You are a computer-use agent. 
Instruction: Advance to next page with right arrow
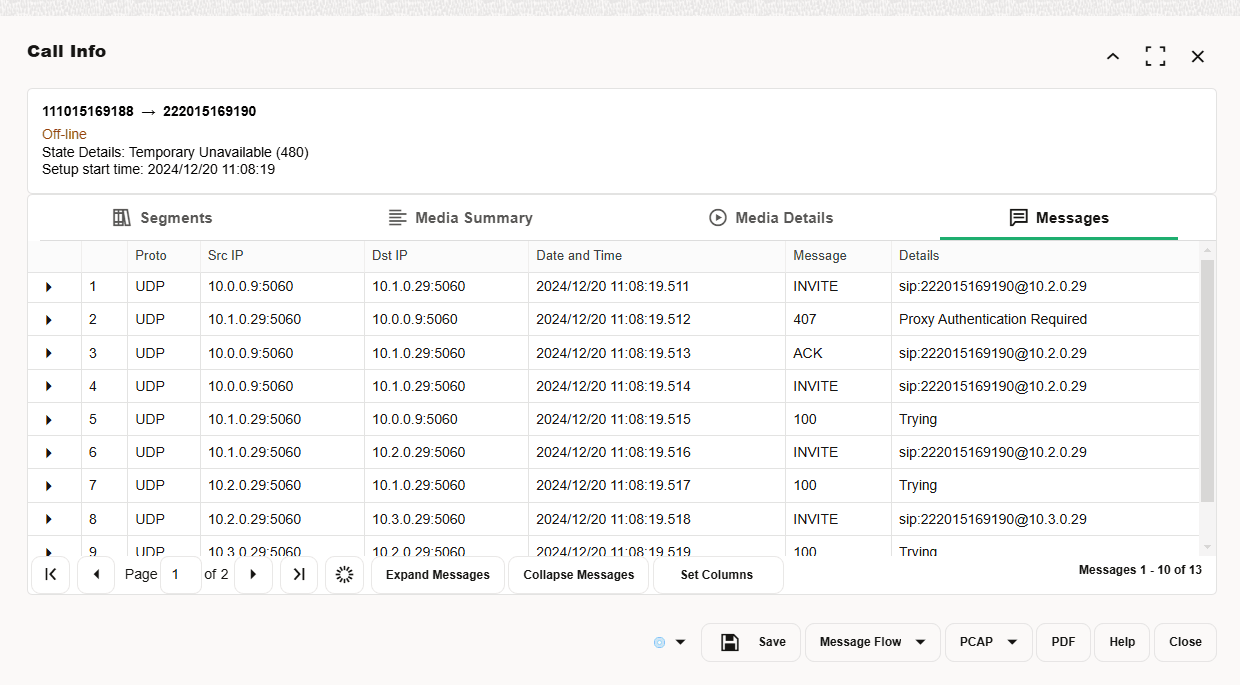pyautogui.click(x=253, y=574)
